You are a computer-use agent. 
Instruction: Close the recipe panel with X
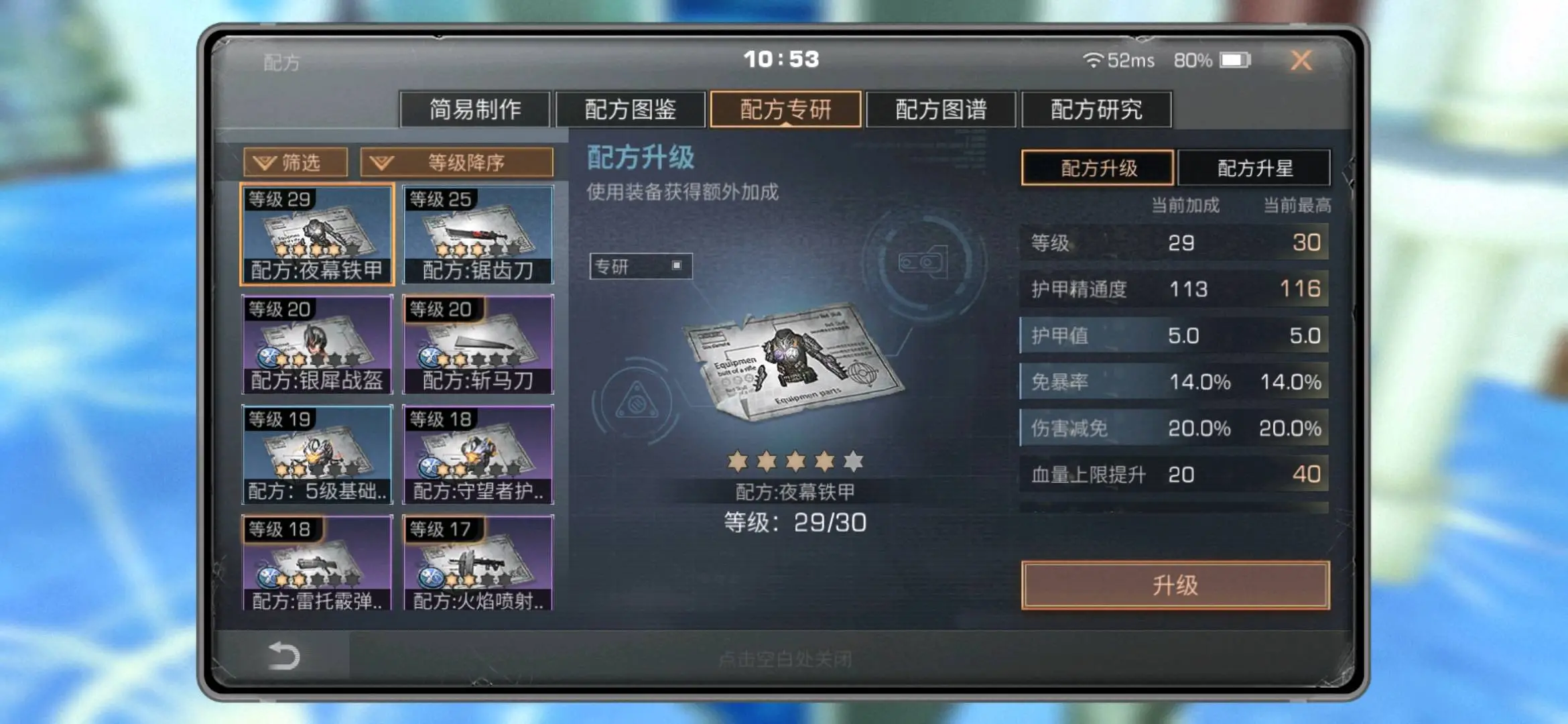point(1301,60)
